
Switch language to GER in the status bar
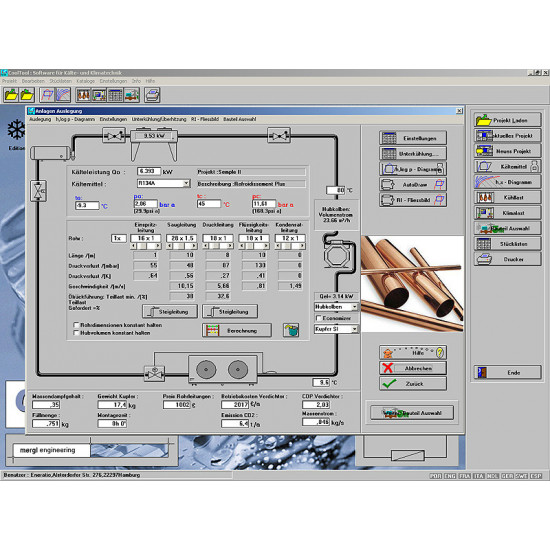click(x=507, y=476)
